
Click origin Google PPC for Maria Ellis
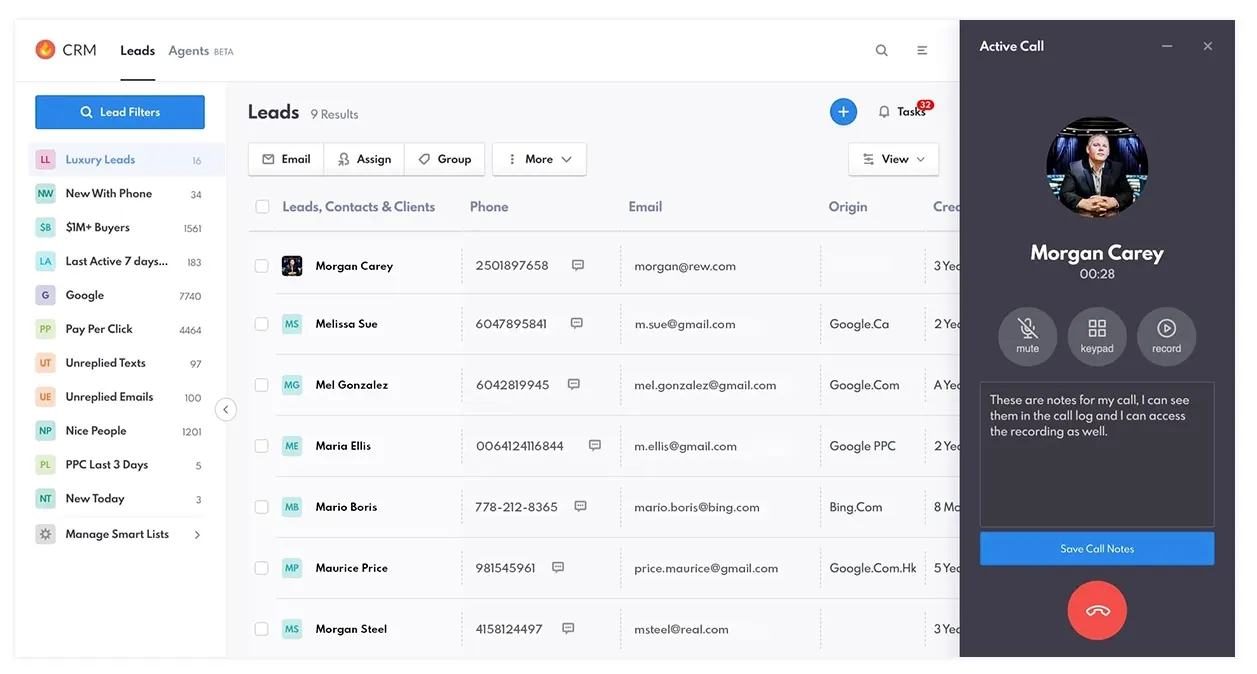863,446
